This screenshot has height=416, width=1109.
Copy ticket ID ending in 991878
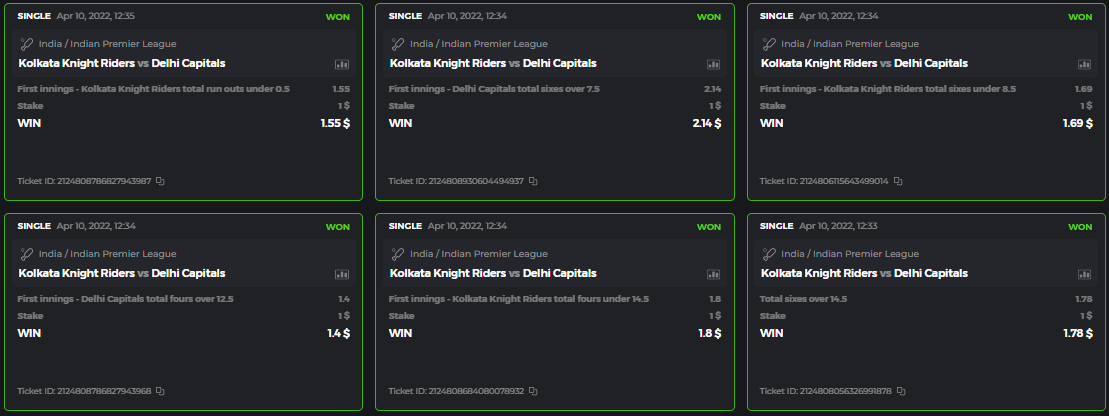click(x=903, y=391)
